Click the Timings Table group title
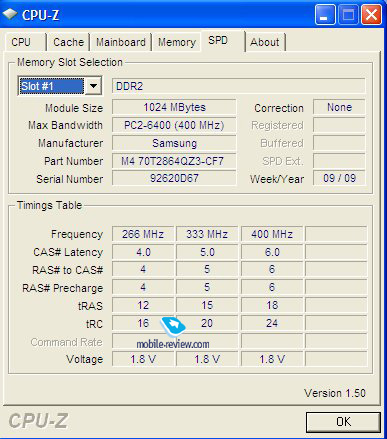This screenshot has width=387, height=439. click(49, 205)
